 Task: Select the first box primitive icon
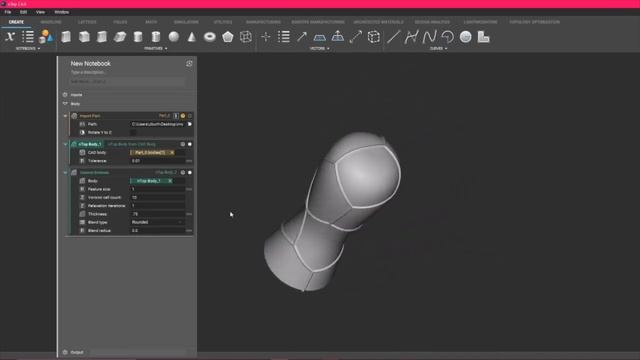[x=66, y=37]
